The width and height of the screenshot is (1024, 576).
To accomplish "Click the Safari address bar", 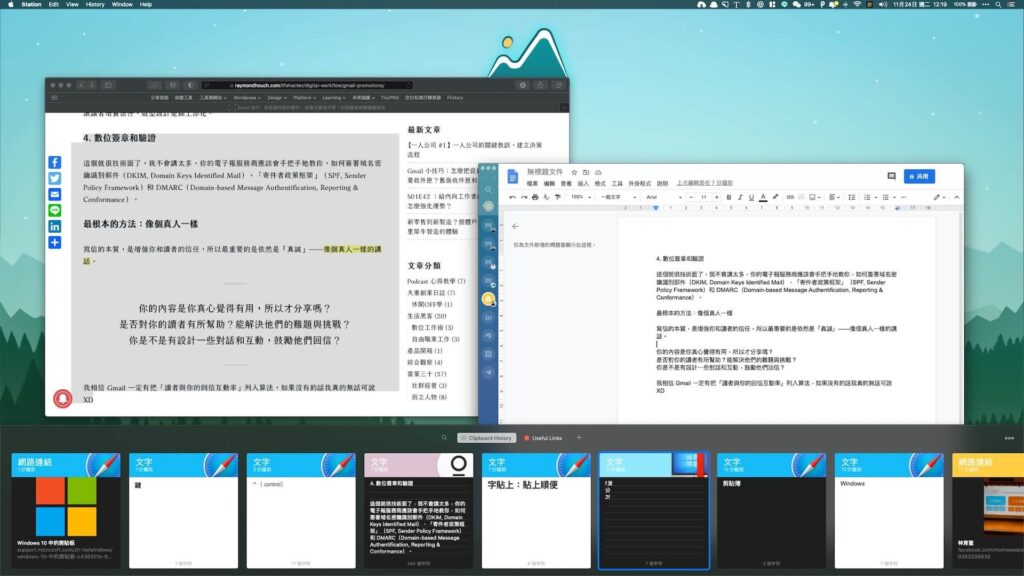I will [308, 85].
